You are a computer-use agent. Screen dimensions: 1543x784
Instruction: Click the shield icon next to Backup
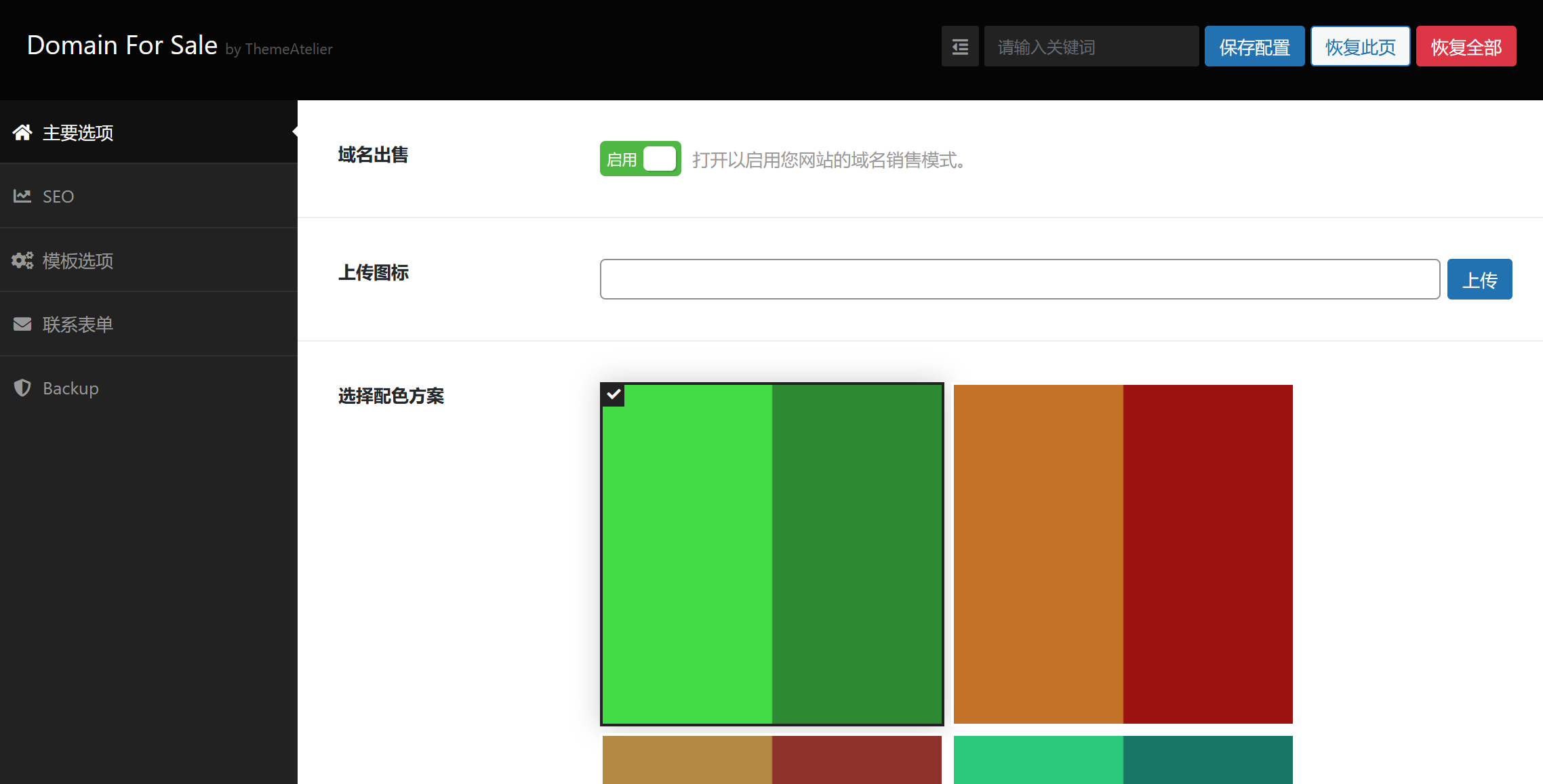(22, 388)
